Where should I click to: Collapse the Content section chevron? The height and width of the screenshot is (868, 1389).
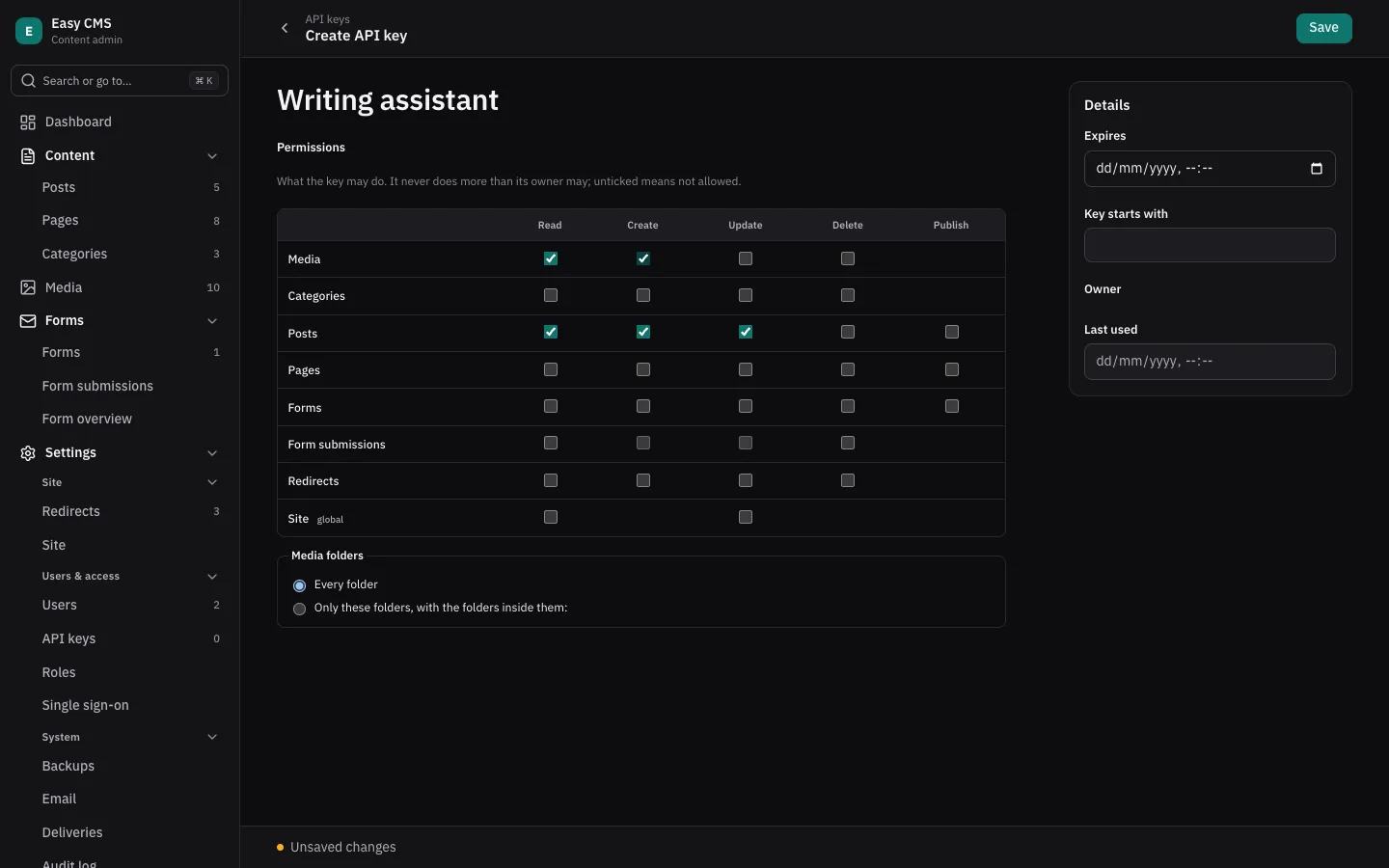212,156
